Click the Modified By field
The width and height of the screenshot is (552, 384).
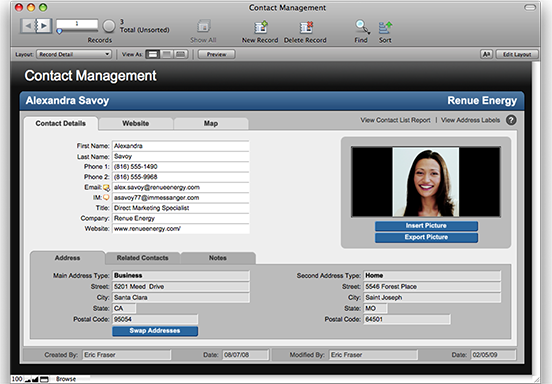[374, 355]
